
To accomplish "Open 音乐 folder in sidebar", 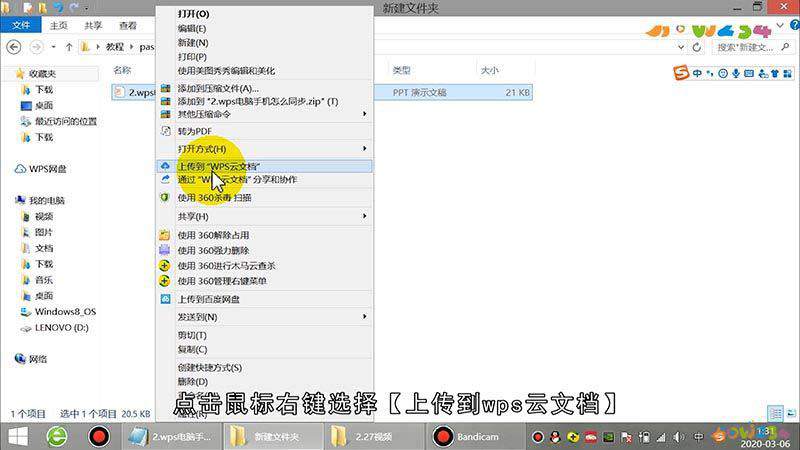I will (43, 280).
